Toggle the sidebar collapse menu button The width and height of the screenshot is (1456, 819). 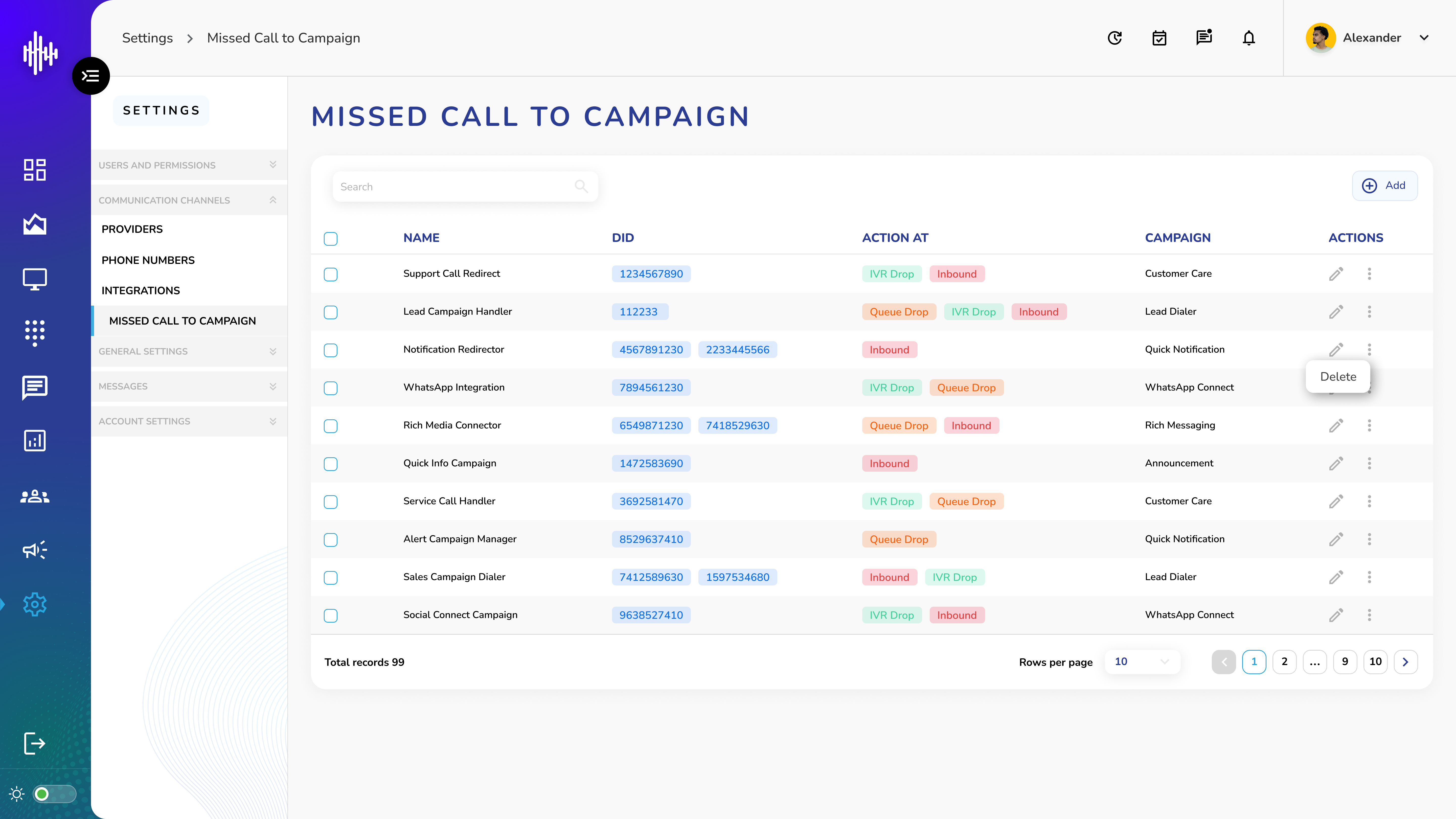[x=90, y=76]
